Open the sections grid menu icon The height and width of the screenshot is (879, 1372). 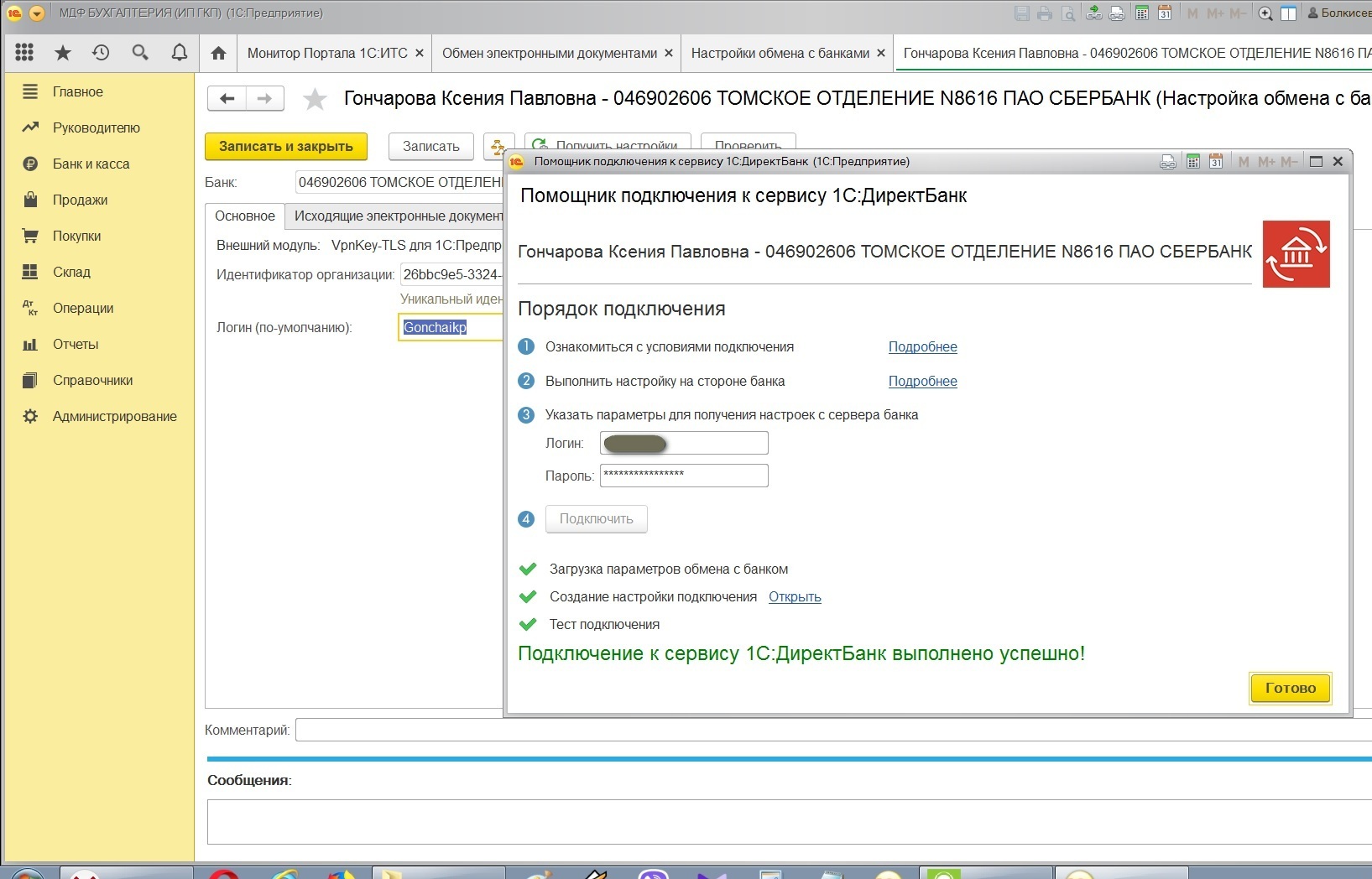pos(24,53)
